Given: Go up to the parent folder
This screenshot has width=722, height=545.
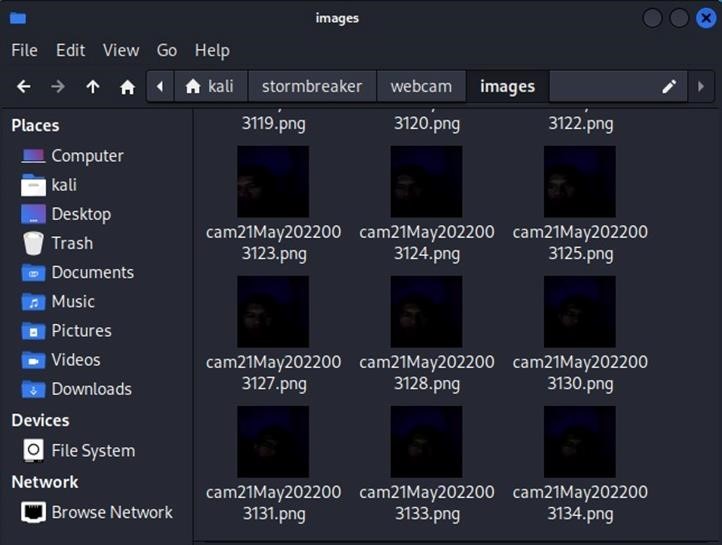Looking at the screenshot, I should [93, 87].
